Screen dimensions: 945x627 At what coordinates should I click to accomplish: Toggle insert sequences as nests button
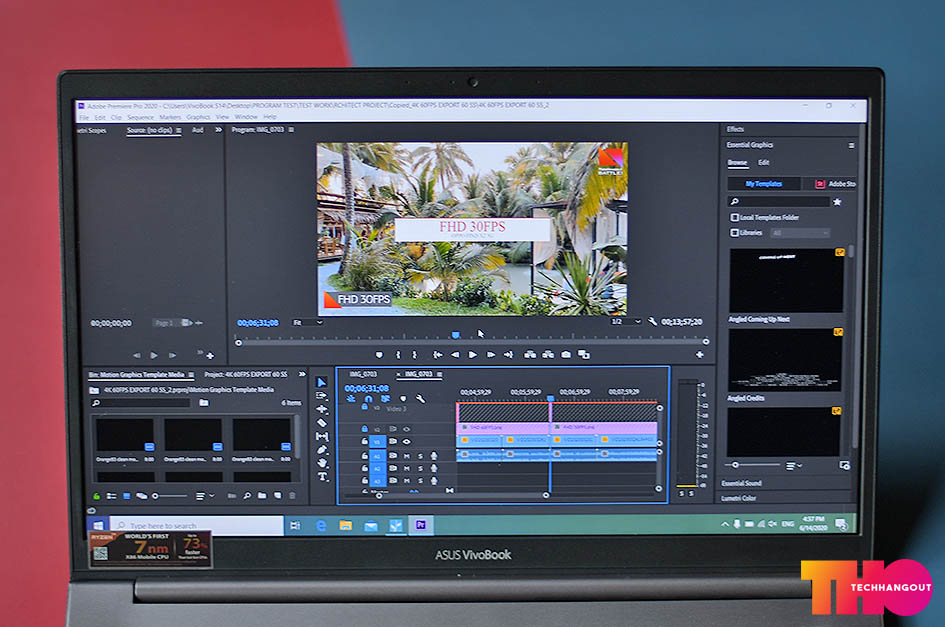351,399
